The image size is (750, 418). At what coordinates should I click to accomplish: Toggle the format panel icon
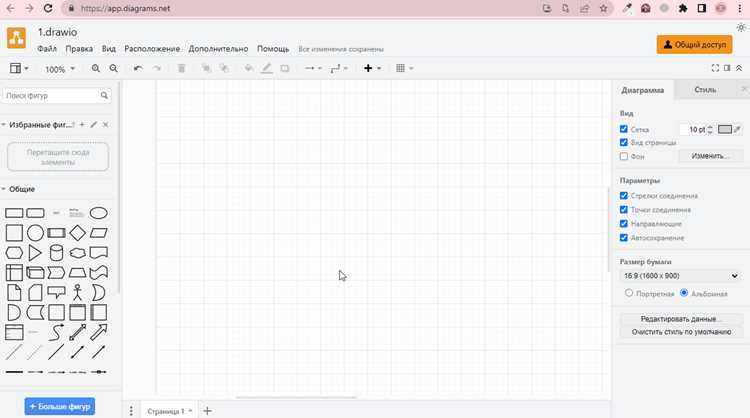point(727,68)
